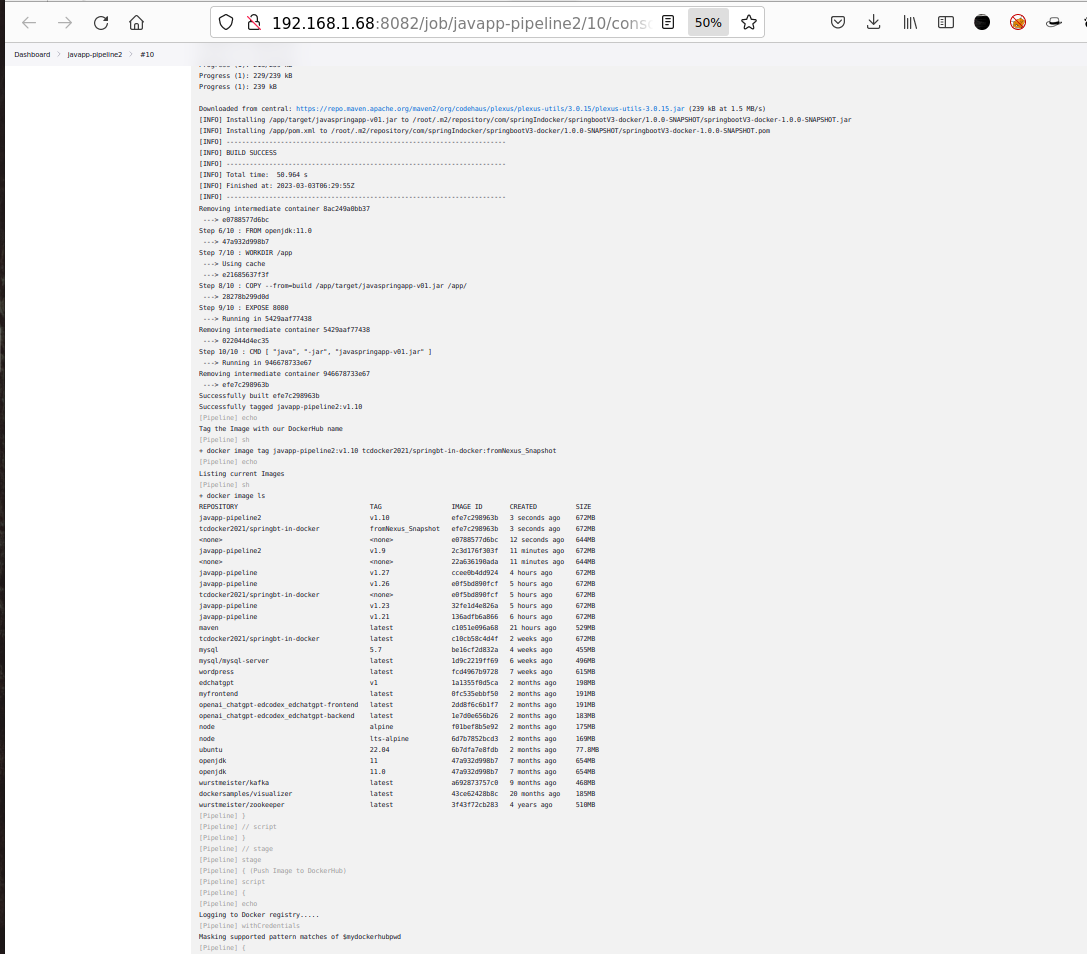Click 'Successfully built efe7c298963b' line

pos(259,396)
